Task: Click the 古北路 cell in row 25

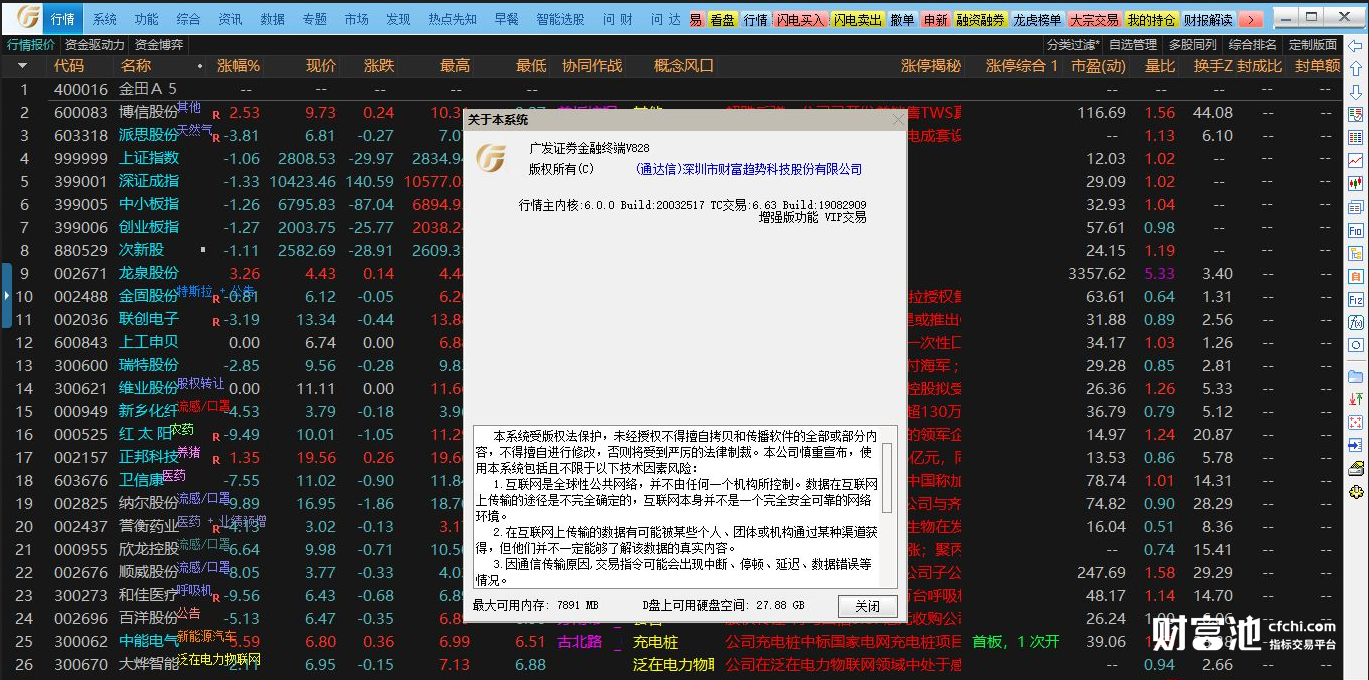Action: [x=581, y=641]
